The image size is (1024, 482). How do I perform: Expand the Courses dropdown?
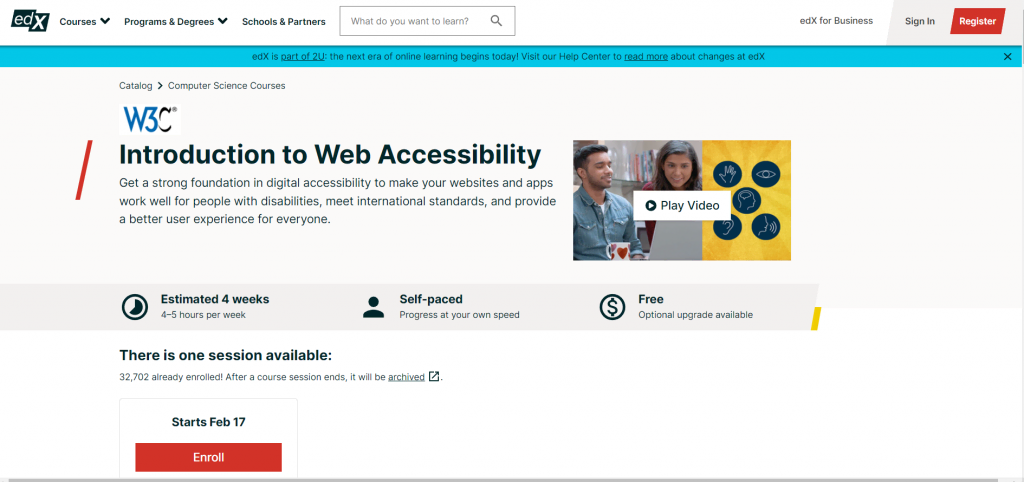coord(85,22)
